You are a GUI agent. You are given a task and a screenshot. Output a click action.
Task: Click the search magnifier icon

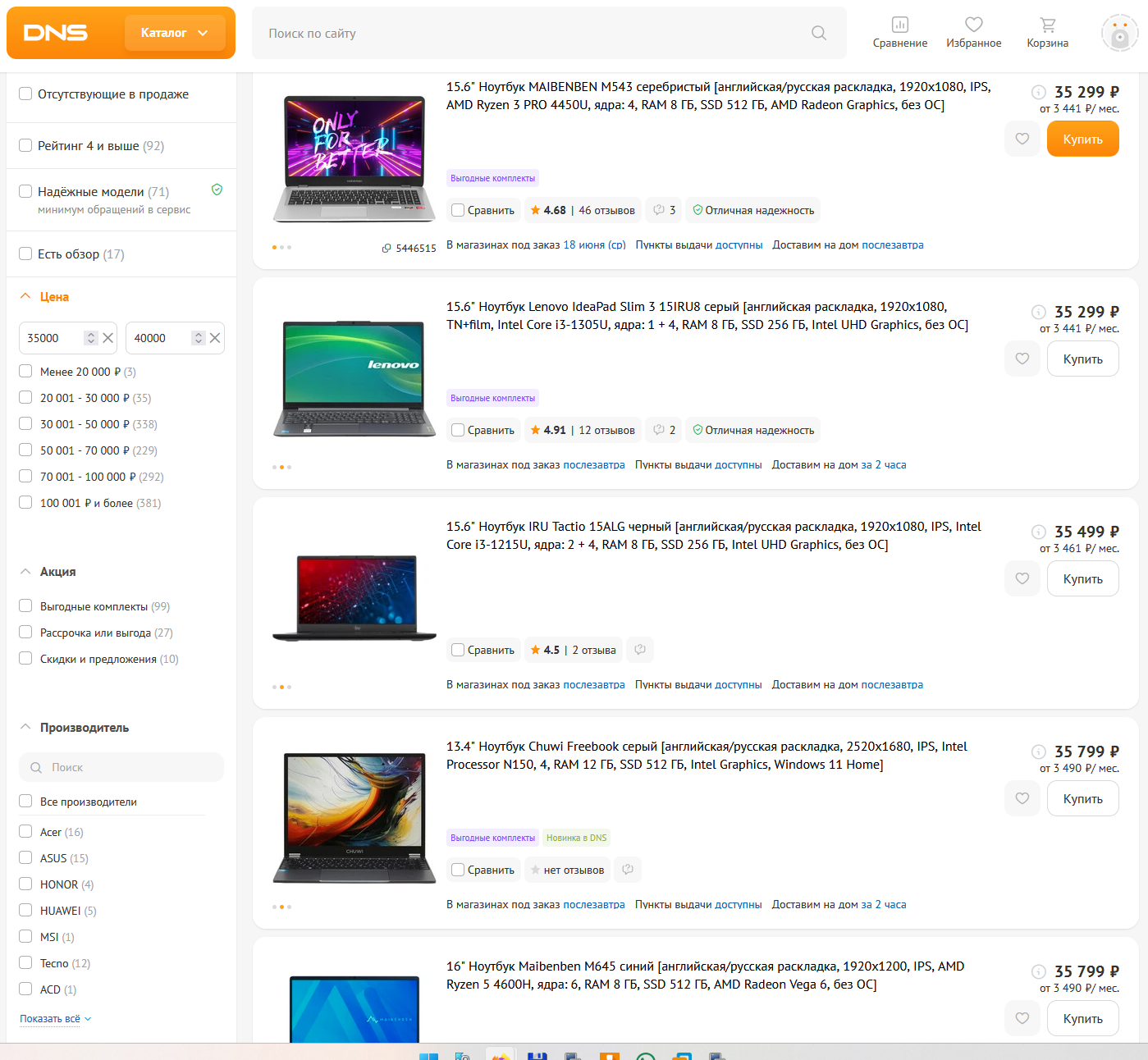818,33
